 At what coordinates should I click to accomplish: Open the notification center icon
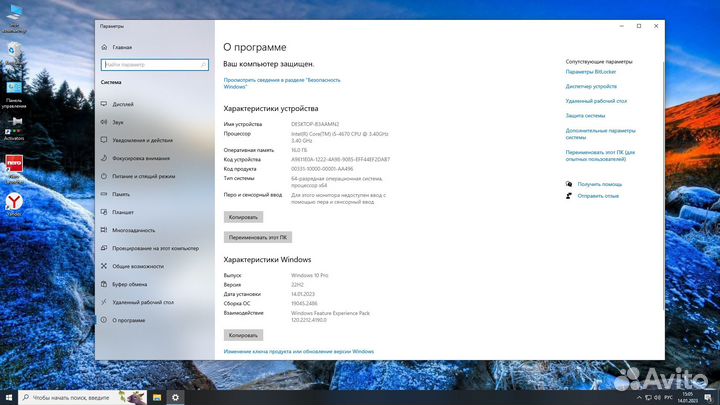[x=708, y=397]
